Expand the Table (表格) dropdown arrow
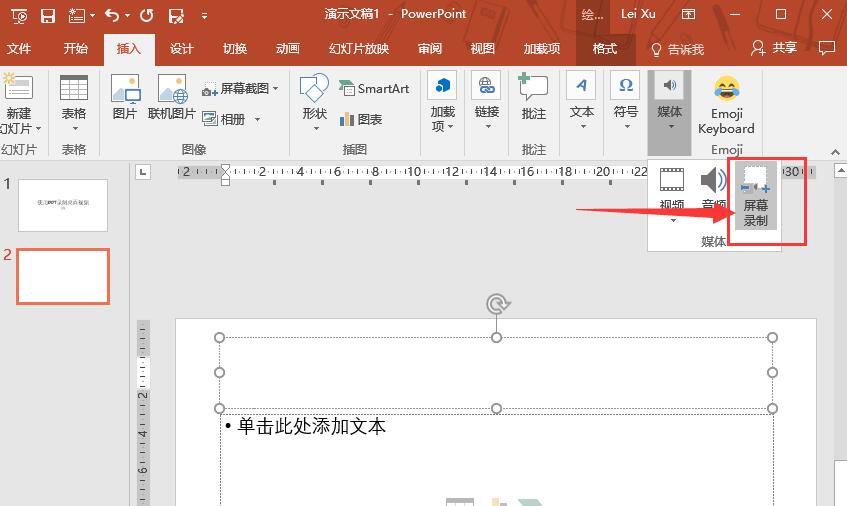This screenshot has width=847, height=506. (75, 129)
